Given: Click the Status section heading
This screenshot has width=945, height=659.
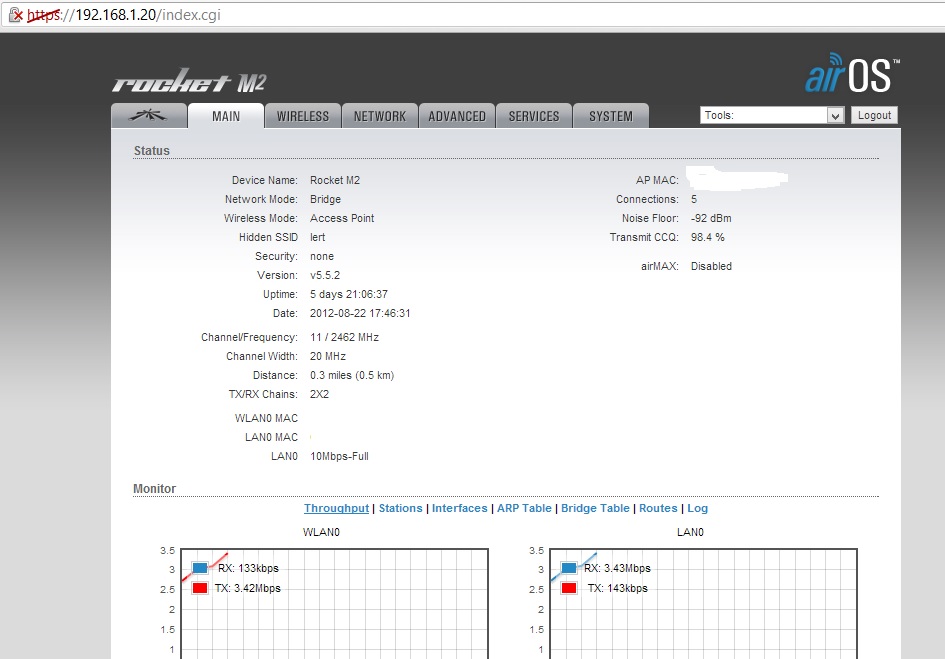Looking at the screenshot, I should (152, 151).
